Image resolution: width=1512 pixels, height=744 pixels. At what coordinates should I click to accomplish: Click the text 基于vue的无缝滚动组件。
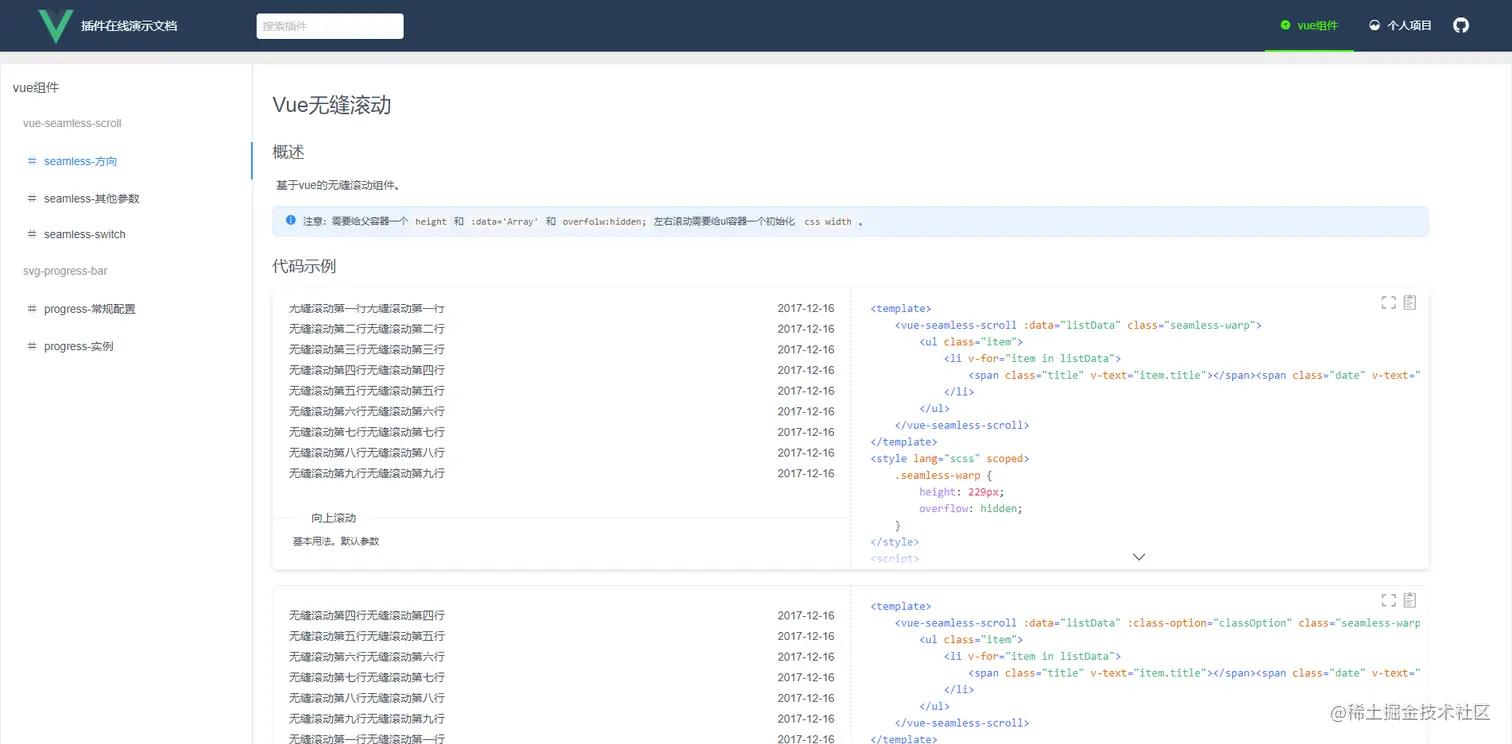[x=338, y=185]
